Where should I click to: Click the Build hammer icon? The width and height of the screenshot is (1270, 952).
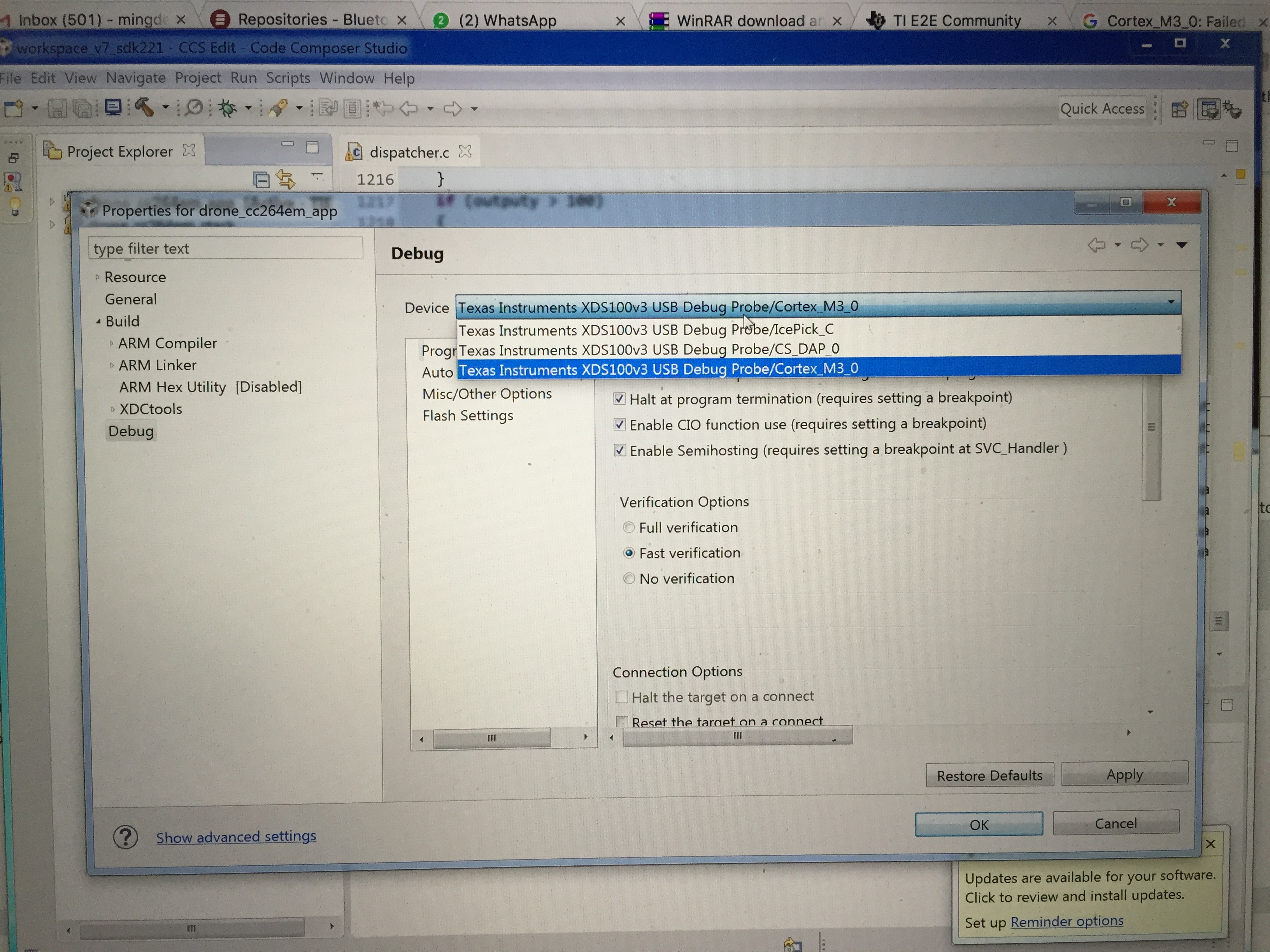(x=144, y=107)
